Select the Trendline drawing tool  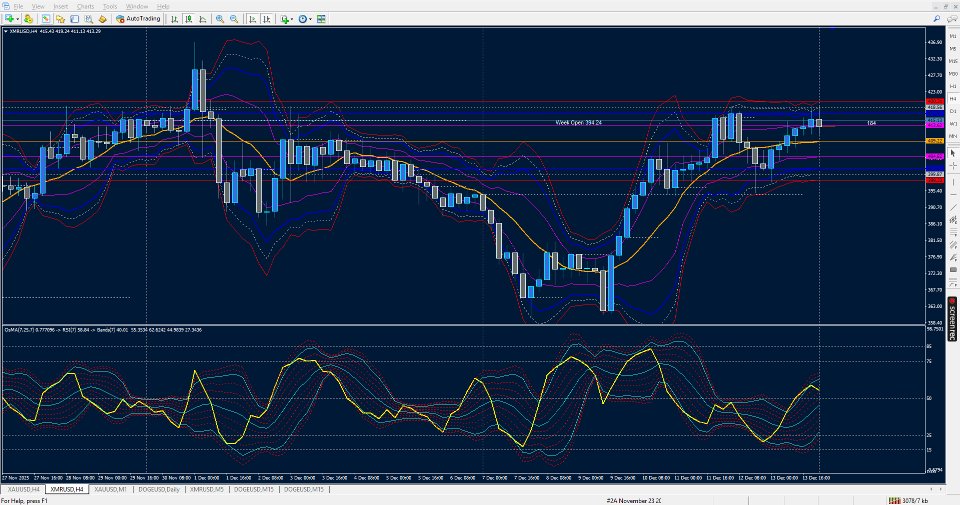(x=953, y=208)
